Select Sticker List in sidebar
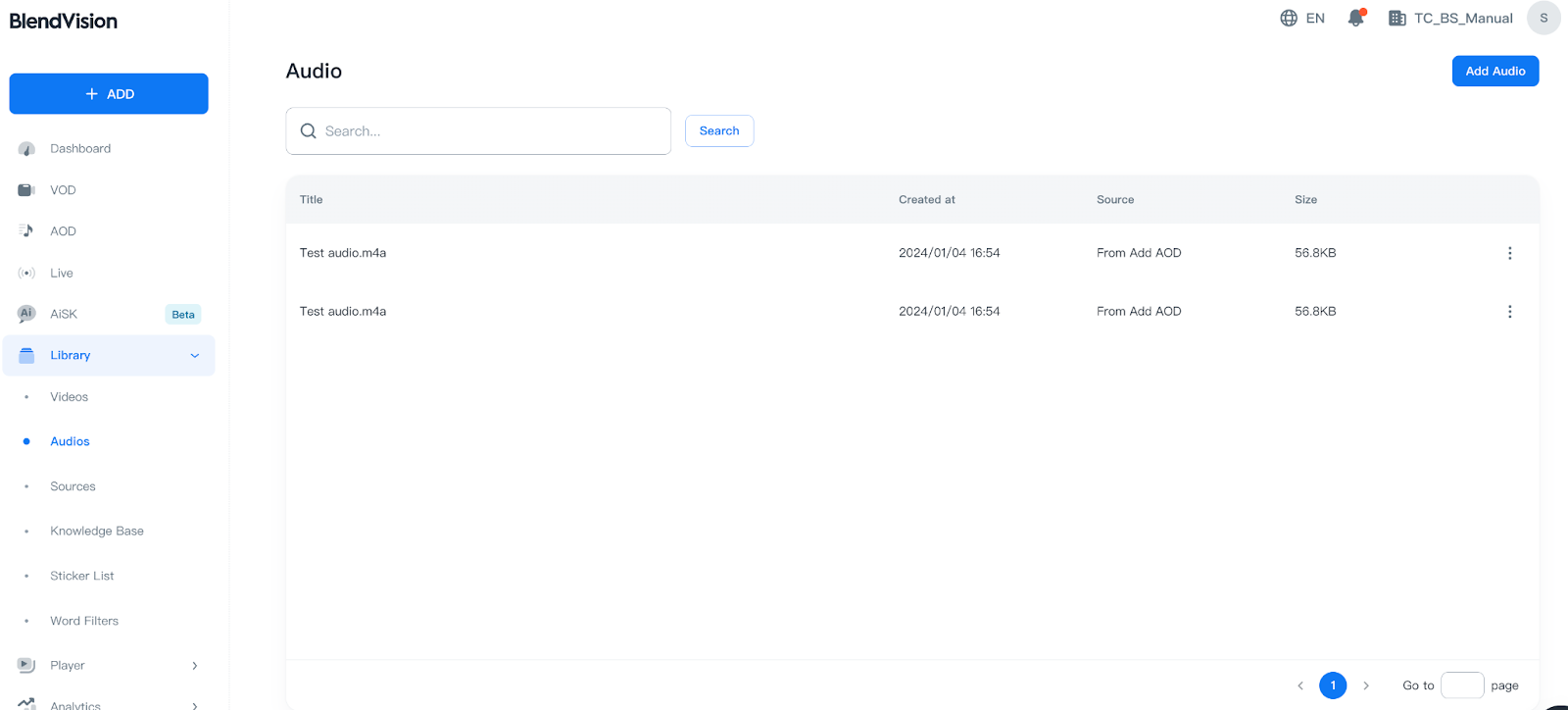This screenshot has width=1568, height=710. [x=81, y=577]
